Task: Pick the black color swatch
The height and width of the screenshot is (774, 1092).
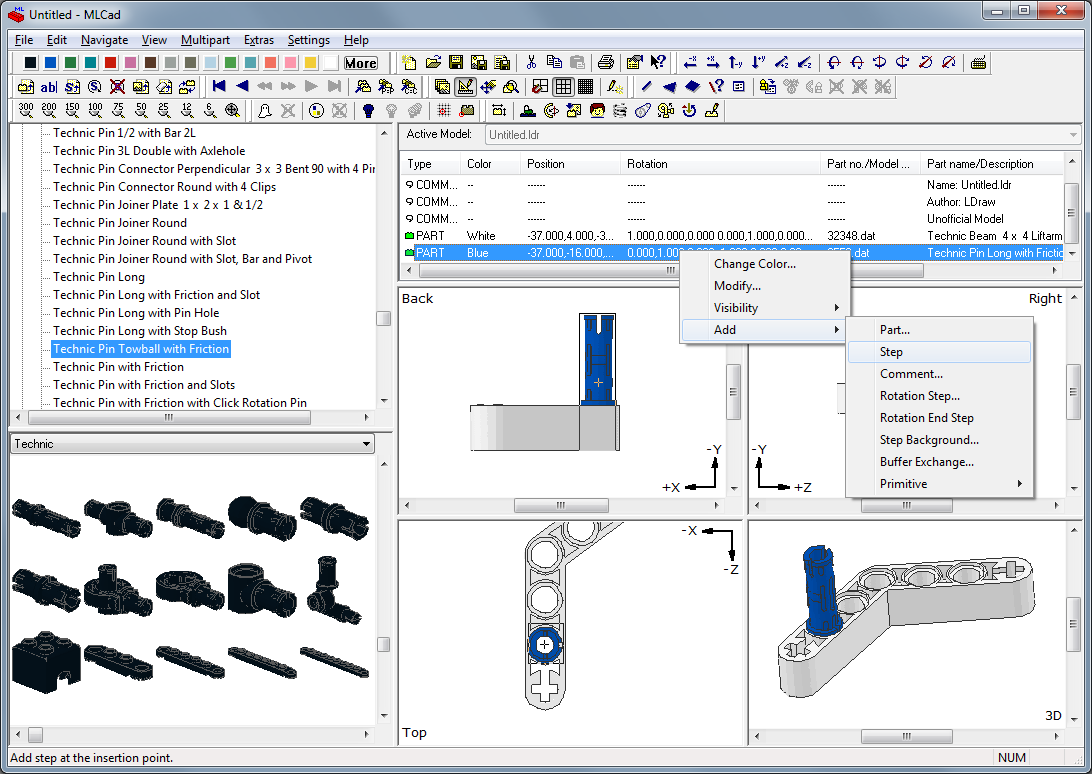Action: click(30, 63)
